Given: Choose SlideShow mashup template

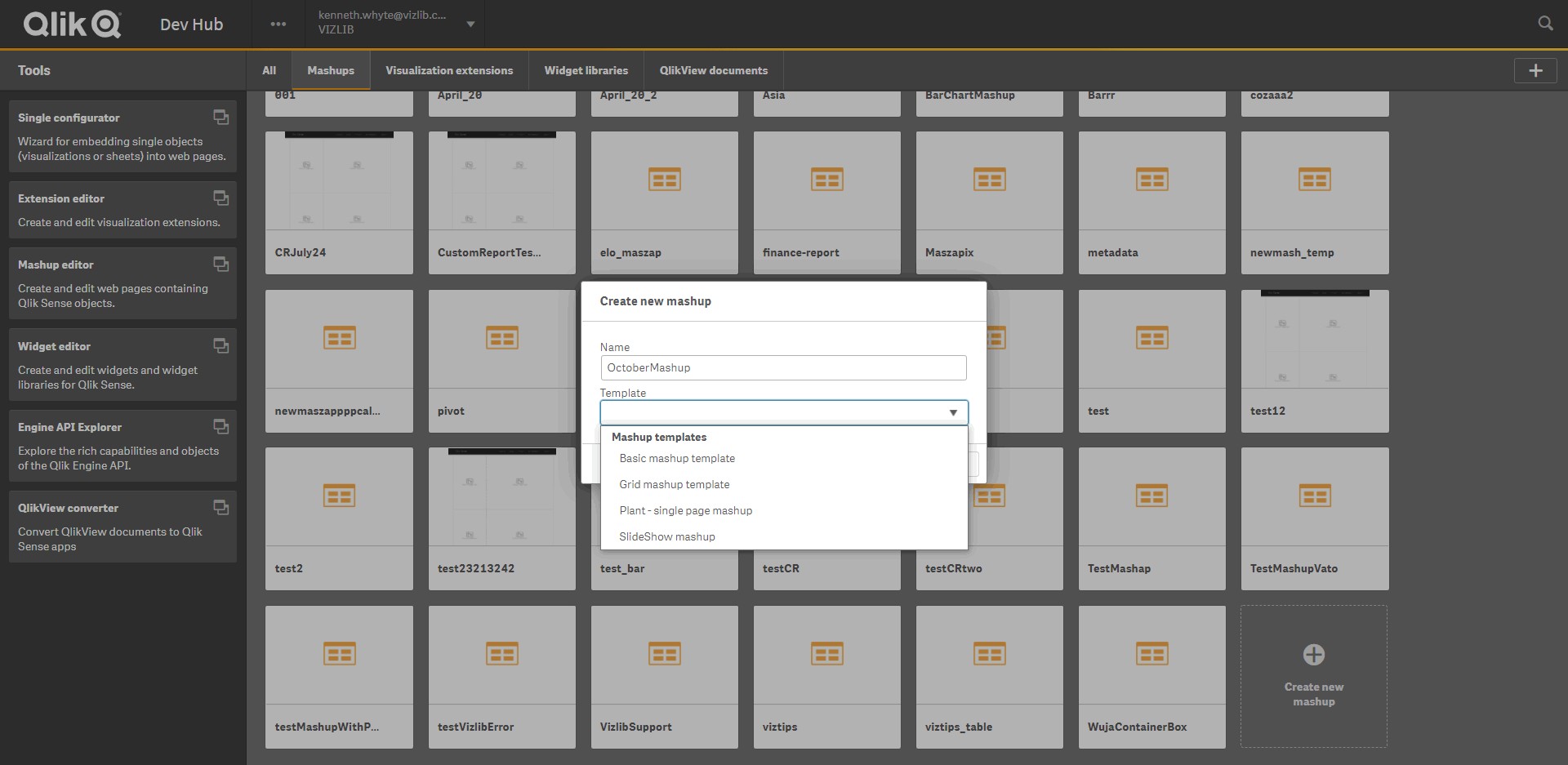Looking at the screenshot, I should point(784,537).
